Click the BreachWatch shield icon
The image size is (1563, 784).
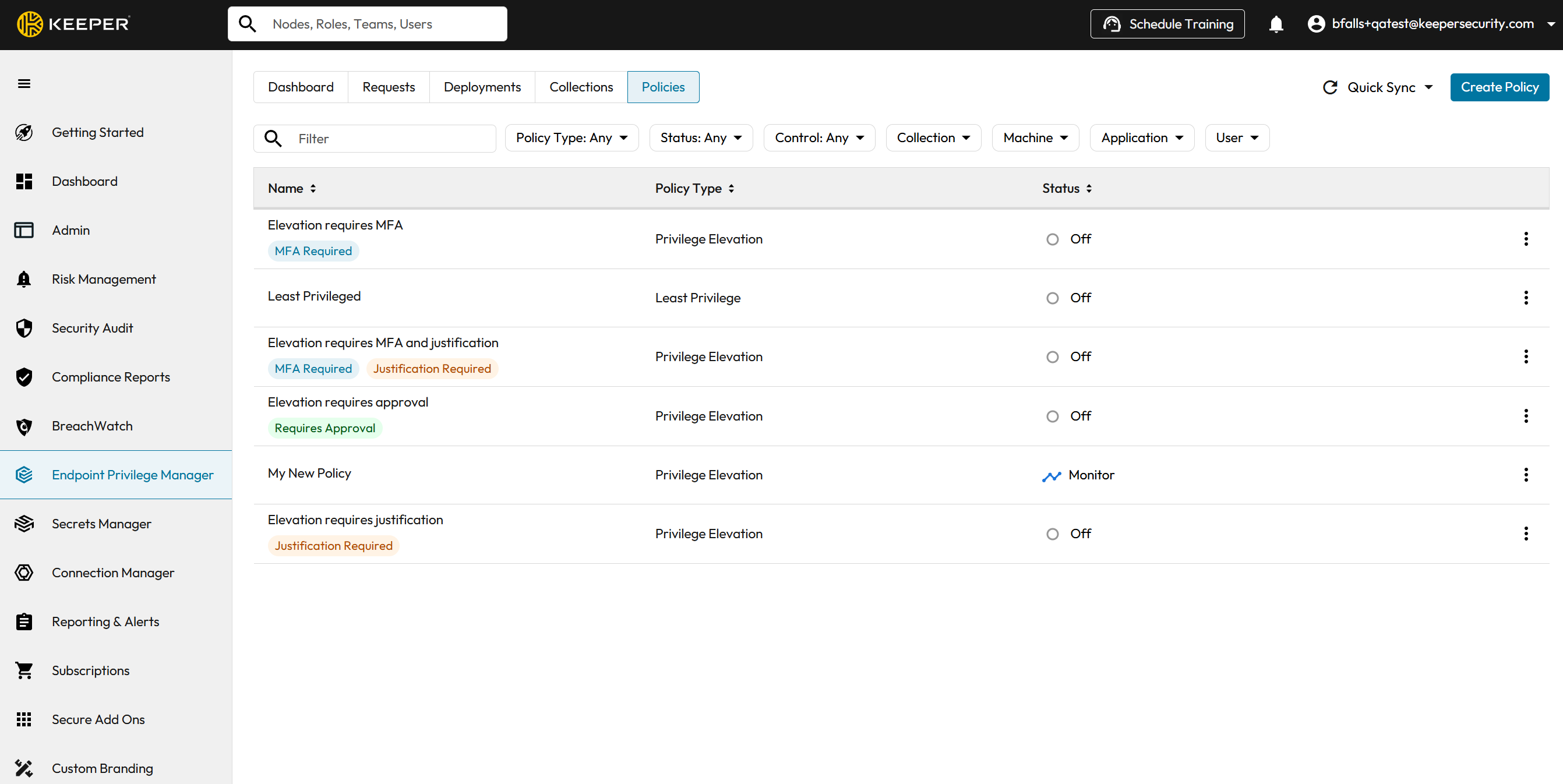pos(24,426)
